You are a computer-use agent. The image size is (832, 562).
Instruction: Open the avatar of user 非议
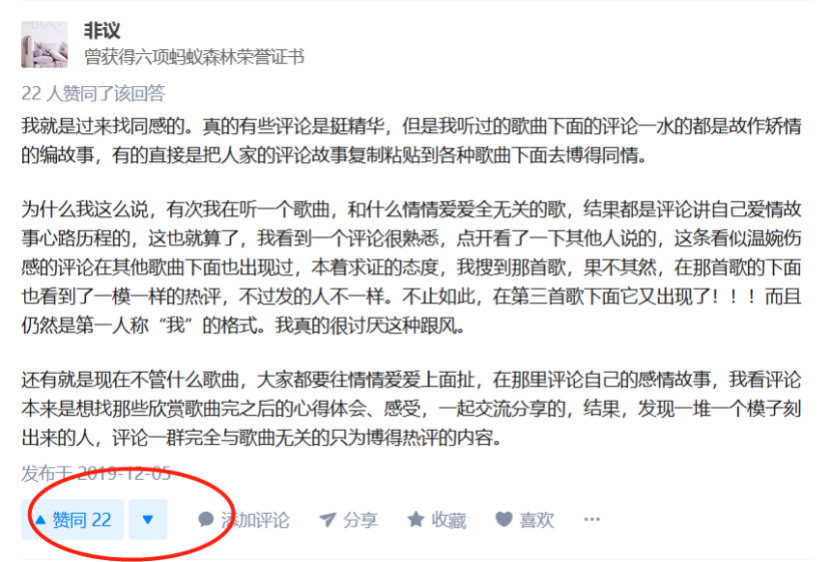click(x=45, y=45)
